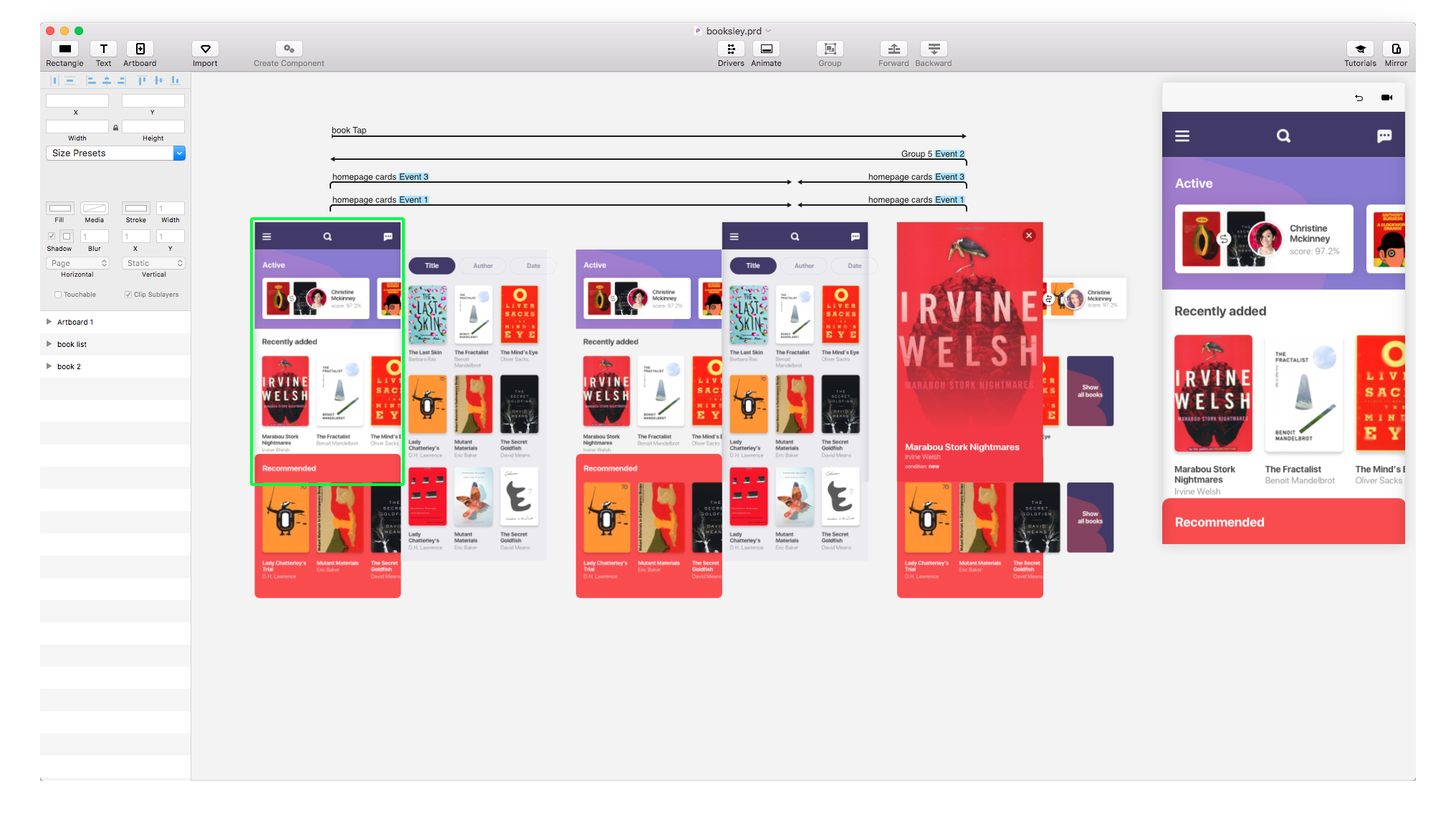The height and width of the screenshot is (838, 1456).
Task: Tap Marabou Stork Nightmares cover in preview
Action: (x=1213, y=394)
